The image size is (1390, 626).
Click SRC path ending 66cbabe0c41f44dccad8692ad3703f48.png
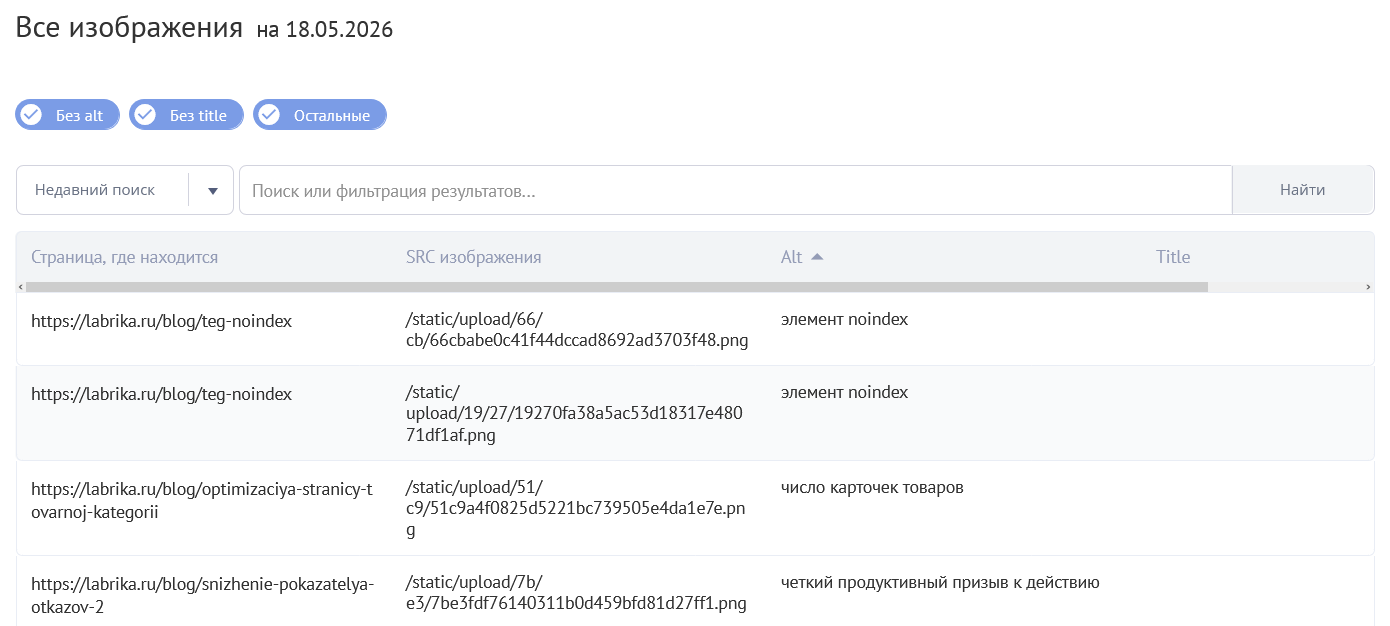[x=577, y=330]
